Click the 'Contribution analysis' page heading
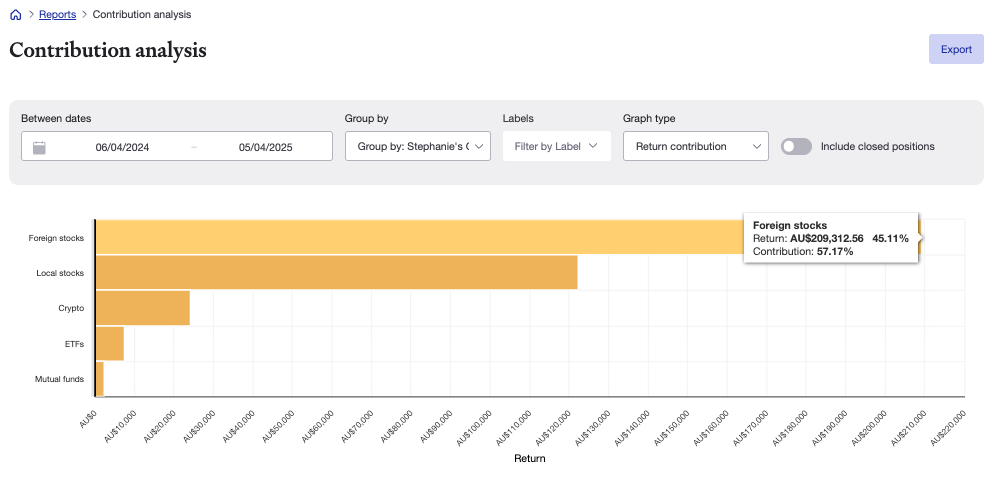 pos(108,49)
